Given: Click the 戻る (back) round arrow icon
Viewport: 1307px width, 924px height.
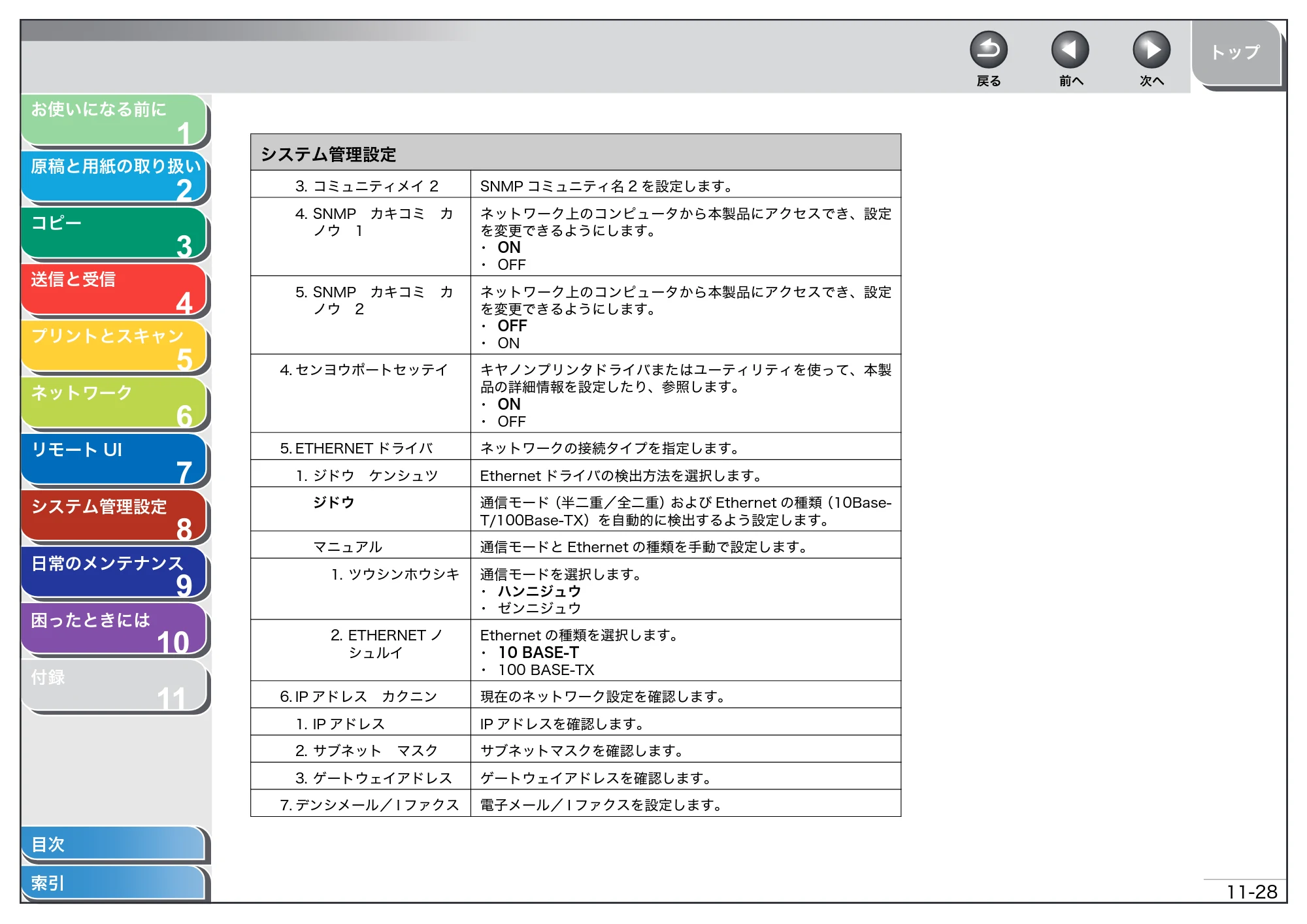Looking at the screenshot, I should pyautogui.click(x=988, y=50).
